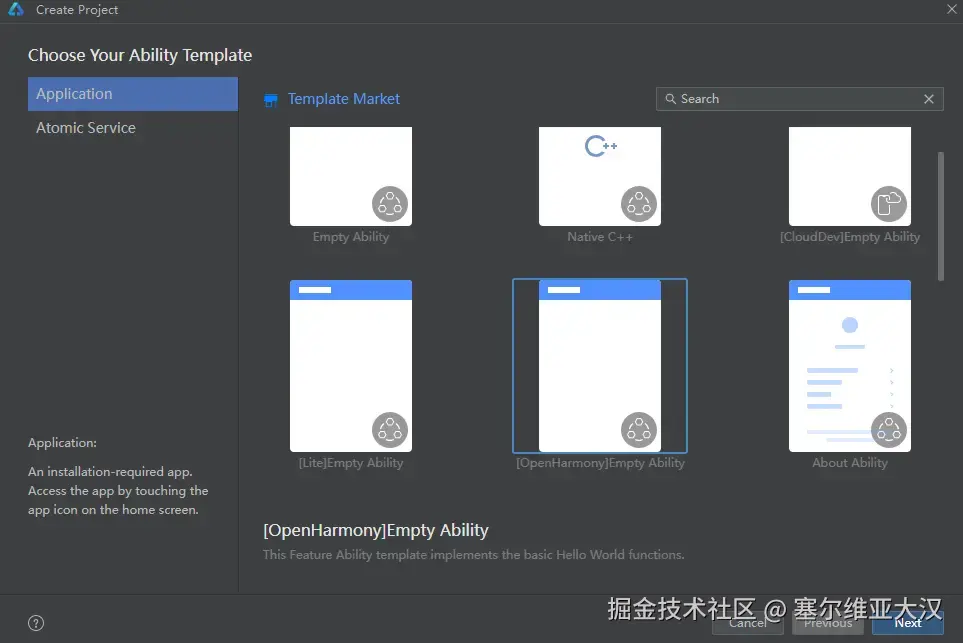Image resolution: width=963 pixels, height=643 pixels.
Task: Clear the search box with X
Action: pyautogui.click(x=929, y=99)
